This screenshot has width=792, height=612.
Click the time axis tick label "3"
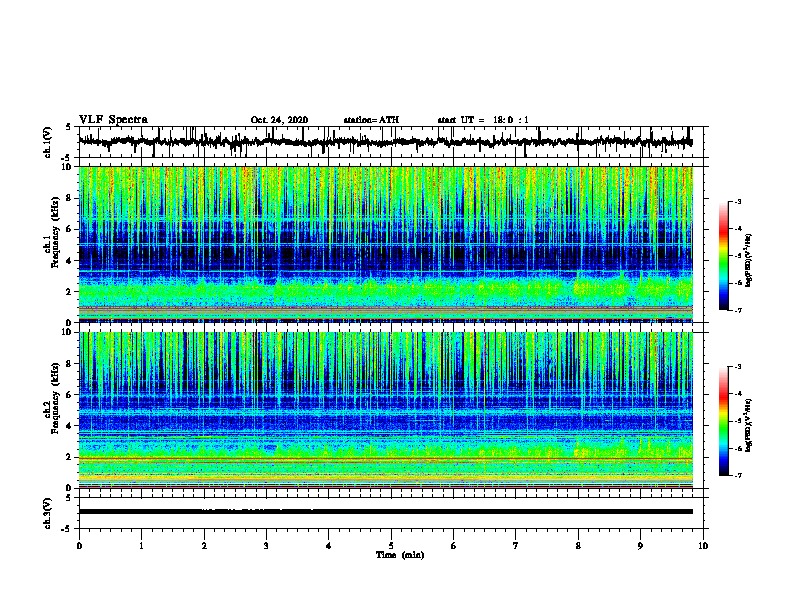(266, 546)
